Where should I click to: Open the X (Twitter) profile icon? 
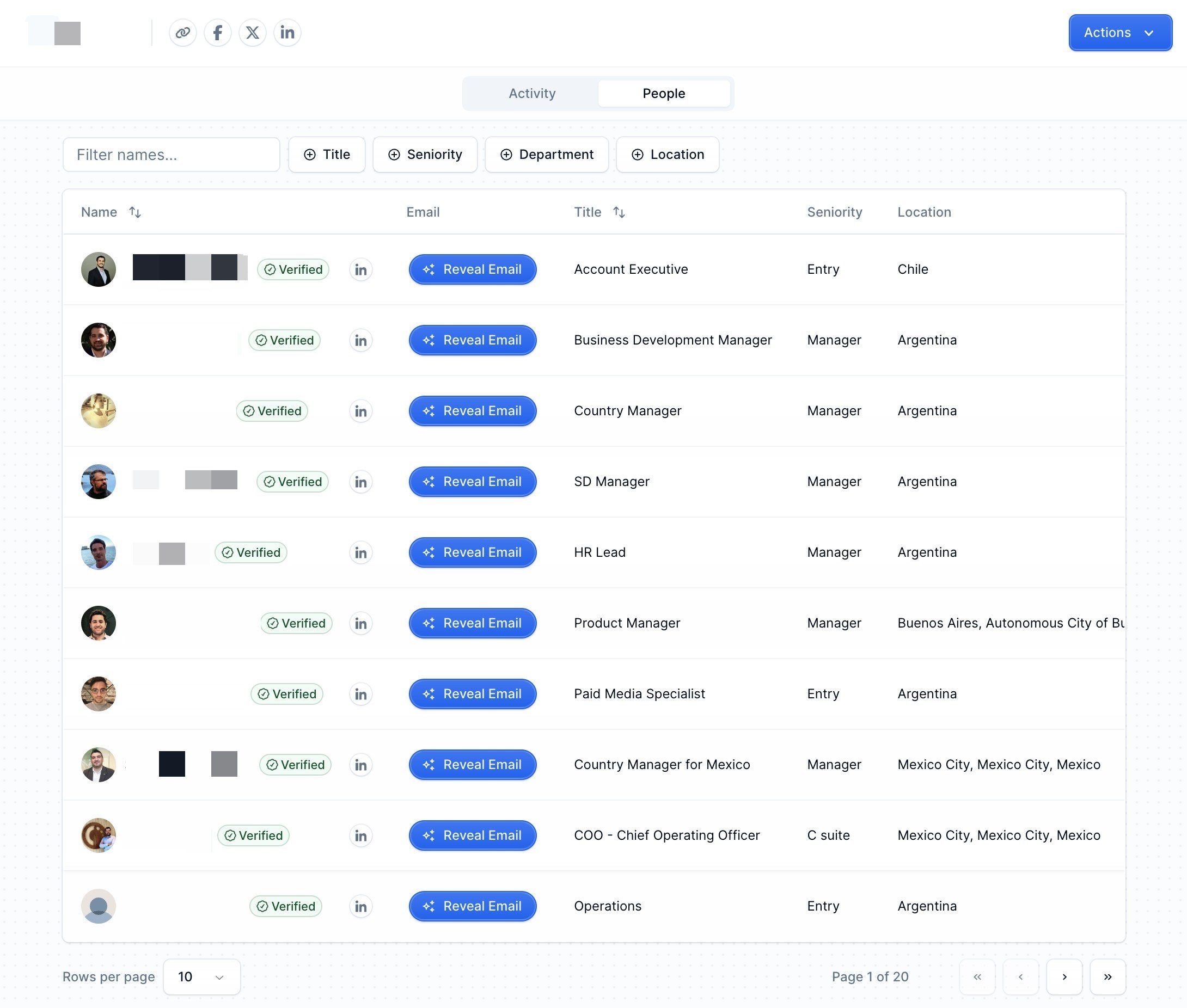tap(253, 33)
